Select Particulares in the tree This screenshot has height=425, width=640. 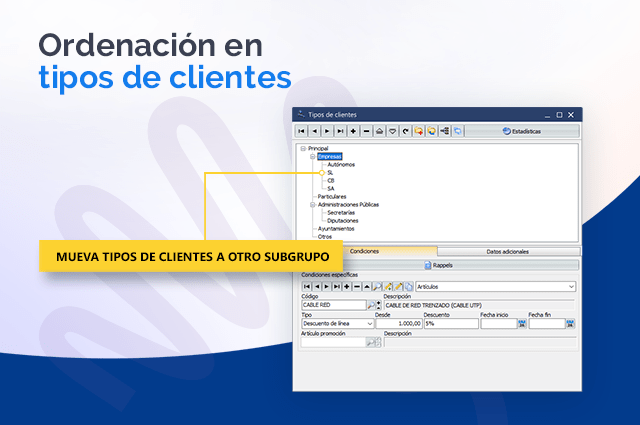[x=332, y=196]
